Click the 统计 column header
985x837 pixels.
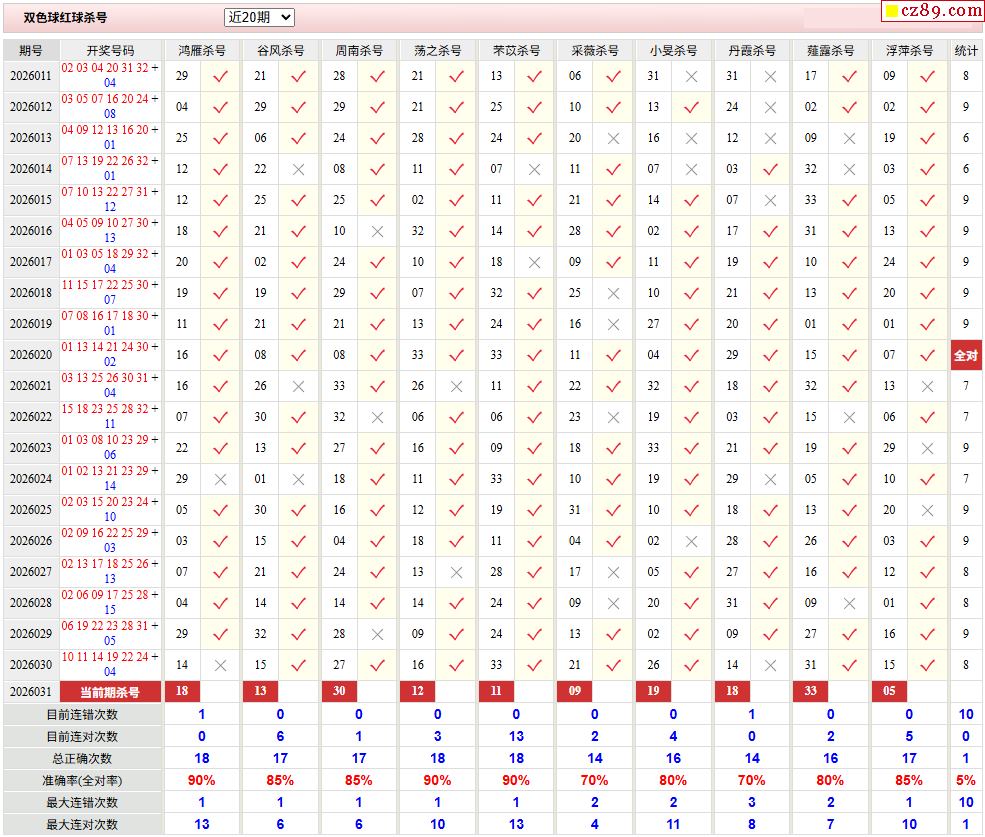[x=966, y=50]
